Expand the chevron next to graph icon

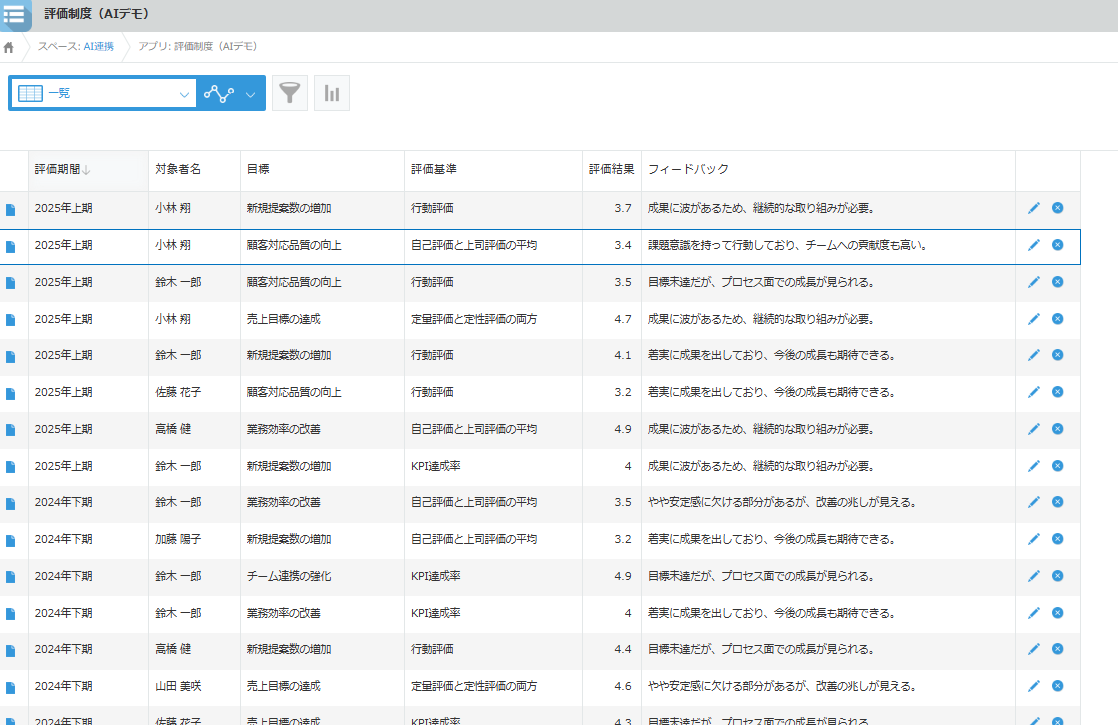250,94
